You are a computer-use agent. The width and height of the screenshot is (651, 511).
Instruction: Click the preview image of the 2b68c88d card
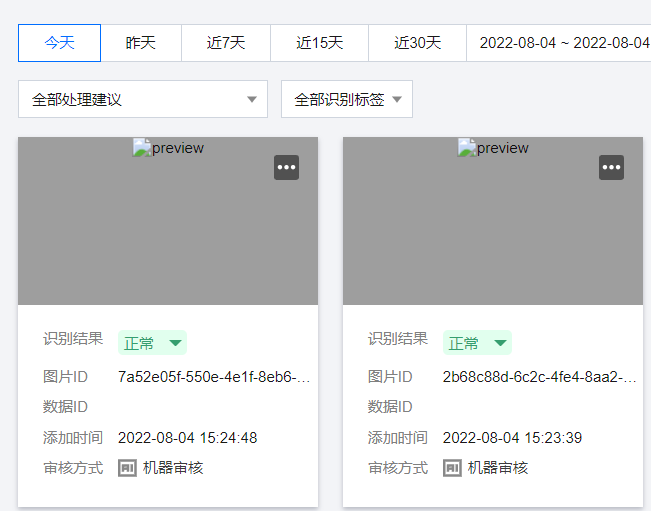click(x=493, y=221)
